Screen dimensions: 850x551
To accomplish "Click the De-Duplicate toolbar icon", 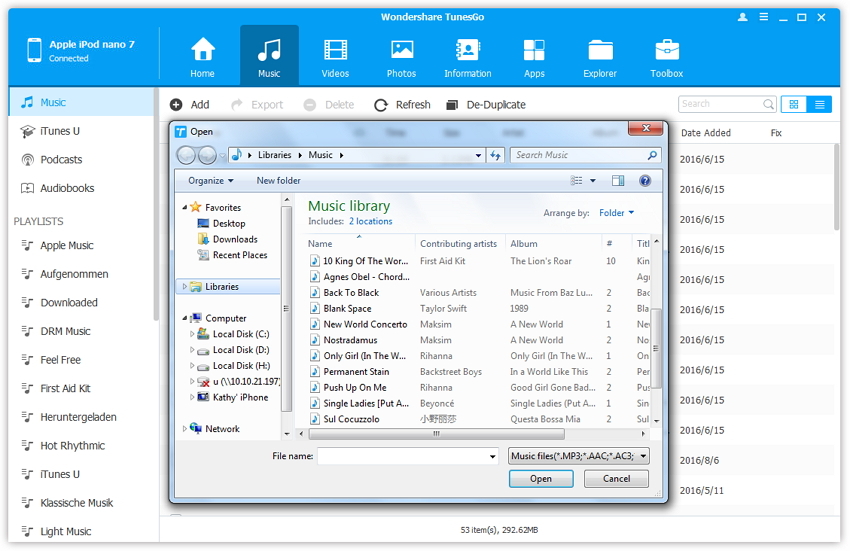I will coord(452,105).
